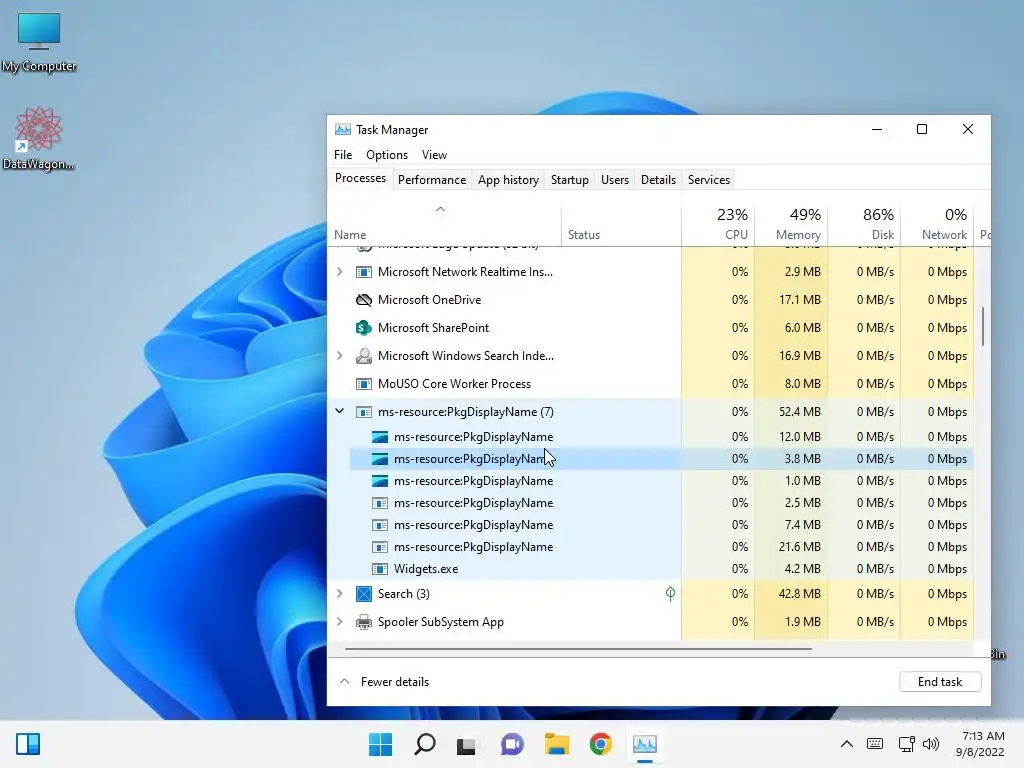Screen dimensions: 1024x768
Task: Open the clock showing 7:13 AM 9/8/2022
Action: point(980,744)
